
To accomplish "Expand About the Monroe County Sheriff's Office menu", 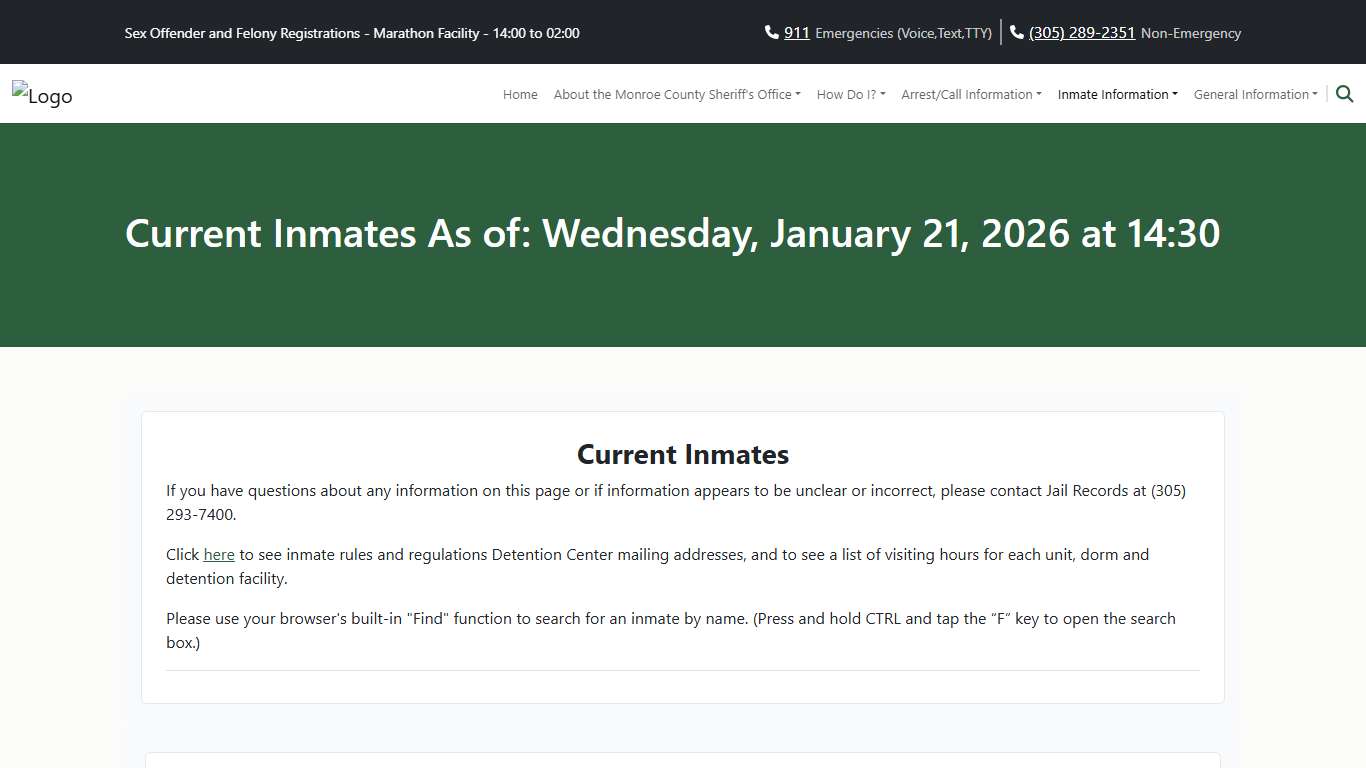I will tap(676, 95).
